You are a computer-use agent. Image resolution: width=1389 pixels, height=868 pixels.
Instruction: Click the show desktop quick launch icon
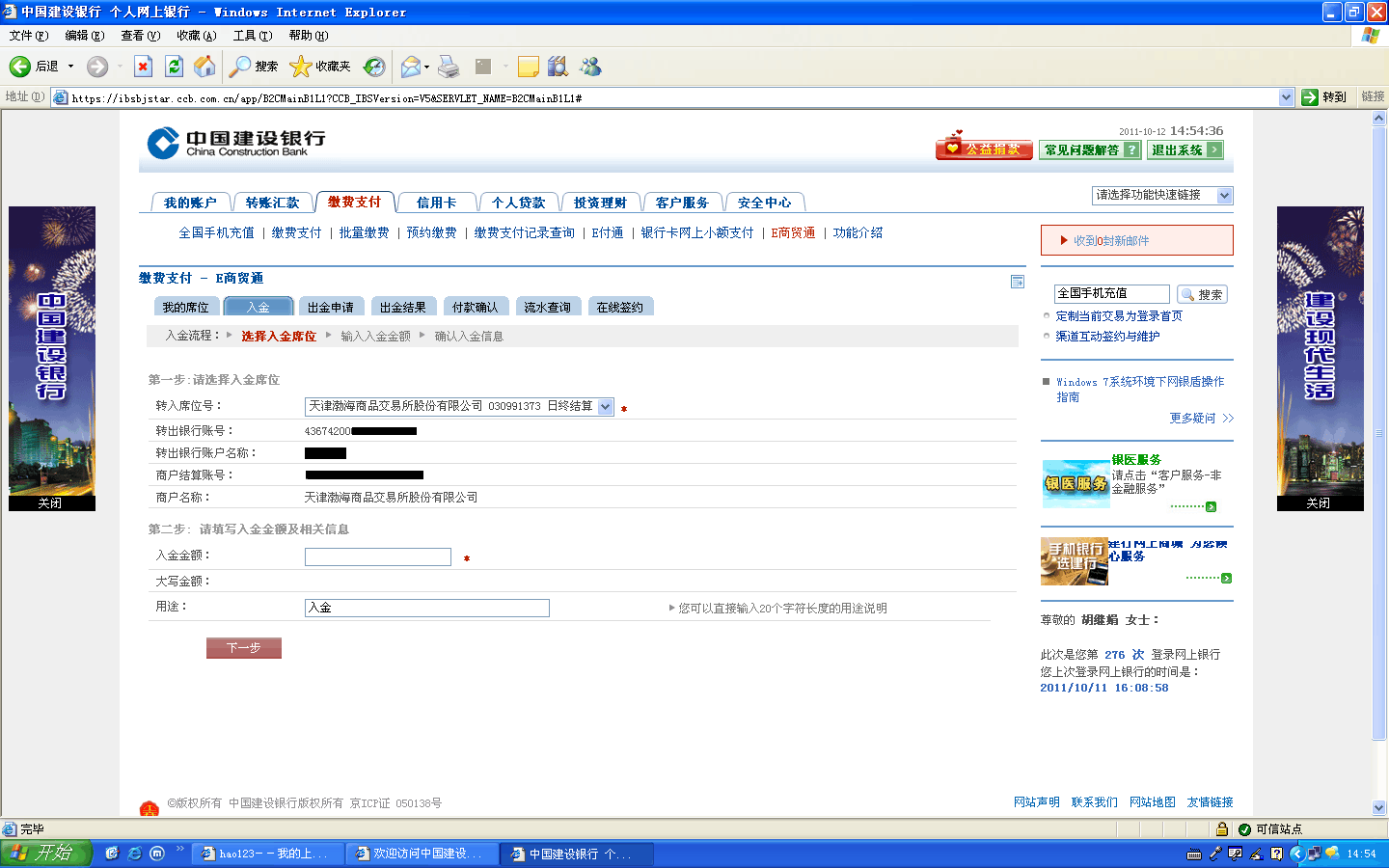pos(112,854)
